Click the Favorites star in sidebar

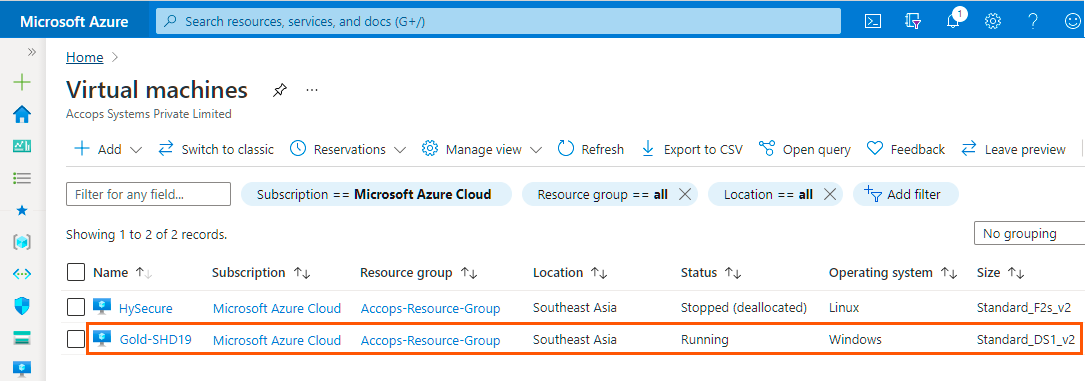tap(22, 211)
